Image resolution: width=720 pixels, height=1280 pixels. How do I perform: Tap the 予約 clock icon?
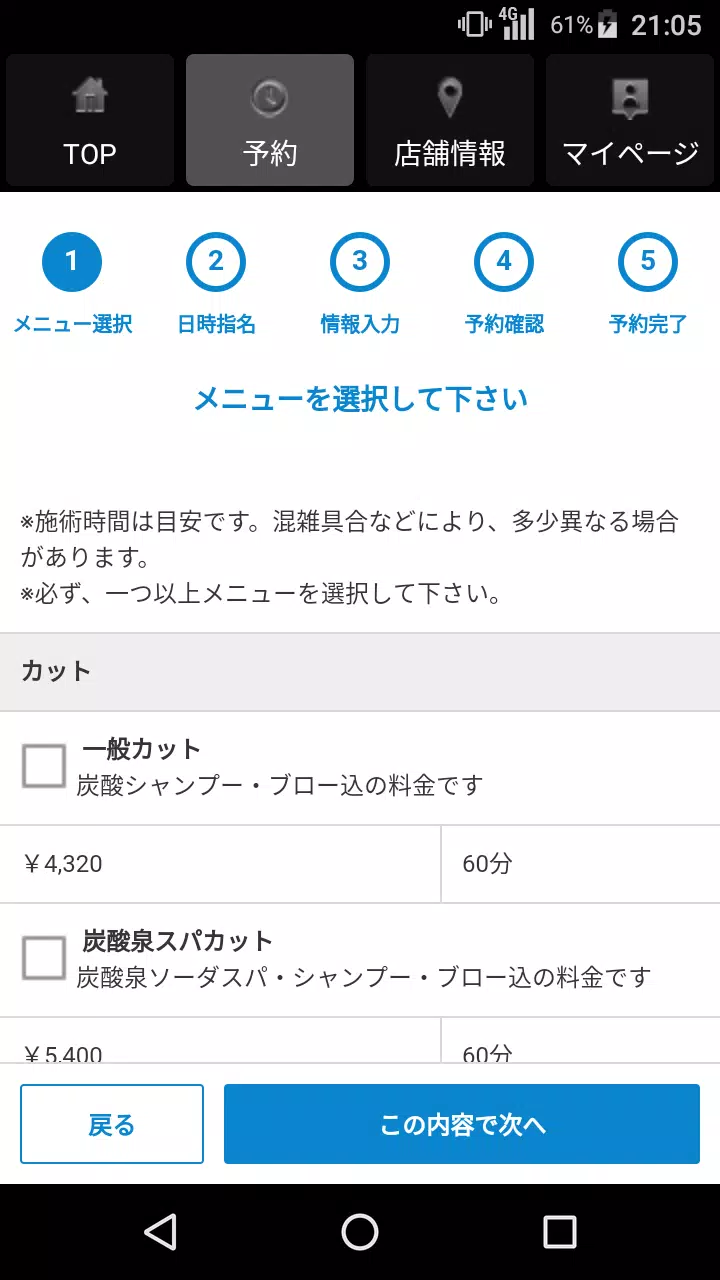coord(269,98)
